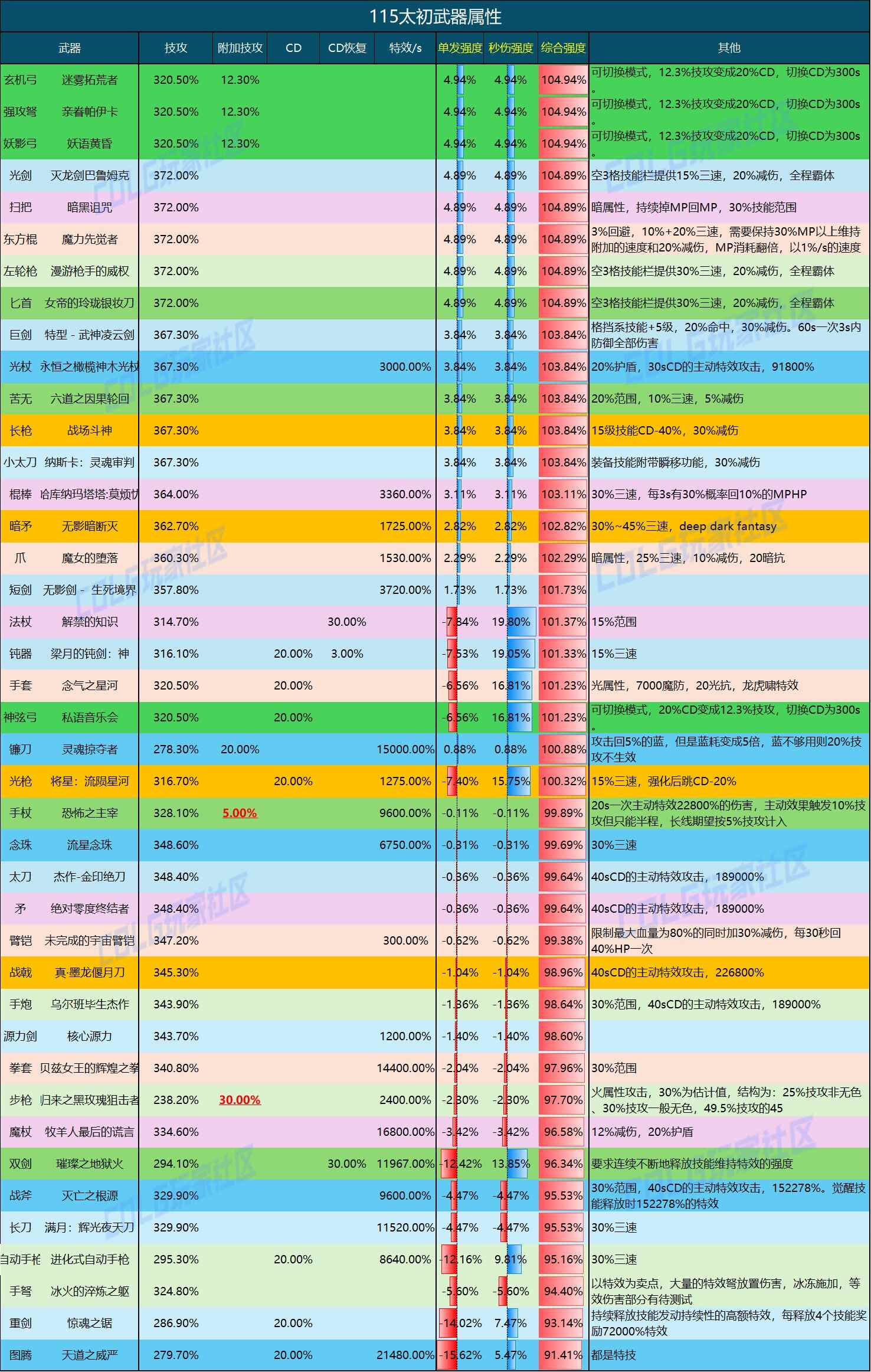Select weapon name '惊魂之锯'
This screenshot has width=871, height=1372.
[90, 1323]
